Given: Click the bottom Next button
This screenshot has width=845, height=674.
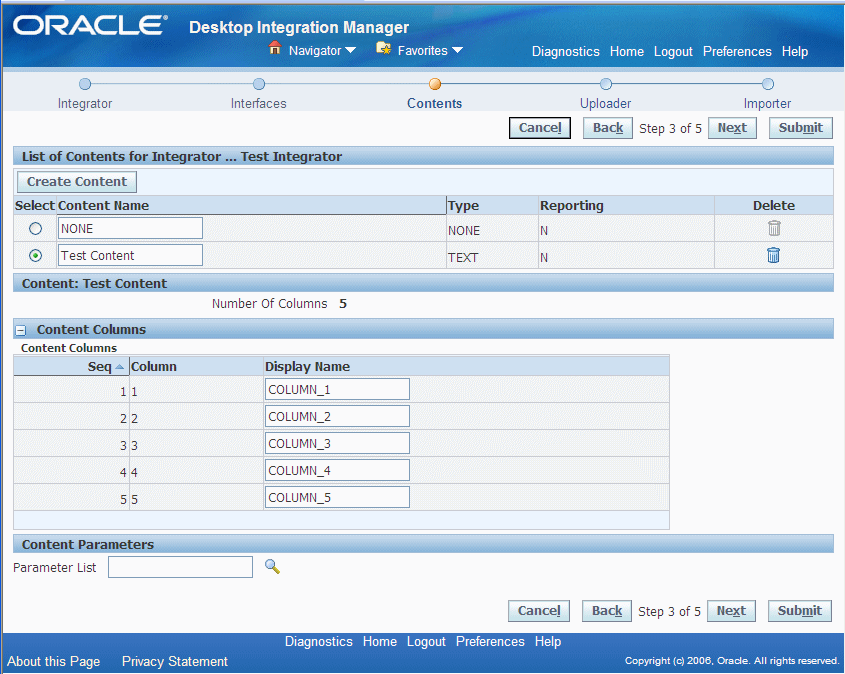Looking at the screenshot, I should pyautogui.click(x=731, y=611).
